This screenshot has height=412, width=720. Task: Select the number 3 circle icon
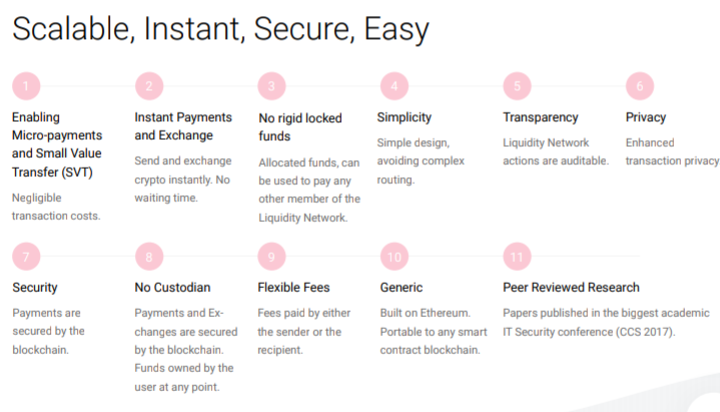[x=272, y=86]
